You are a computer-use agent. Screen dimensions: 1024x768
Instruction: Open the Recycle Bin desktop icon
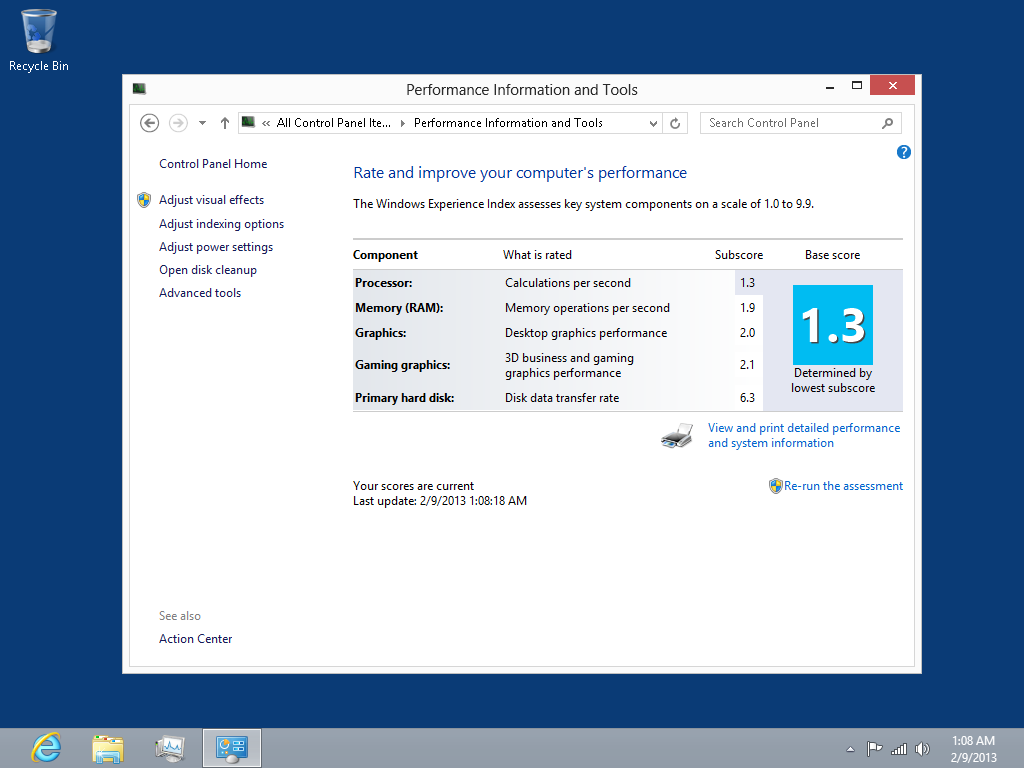(x=39, y=40)
